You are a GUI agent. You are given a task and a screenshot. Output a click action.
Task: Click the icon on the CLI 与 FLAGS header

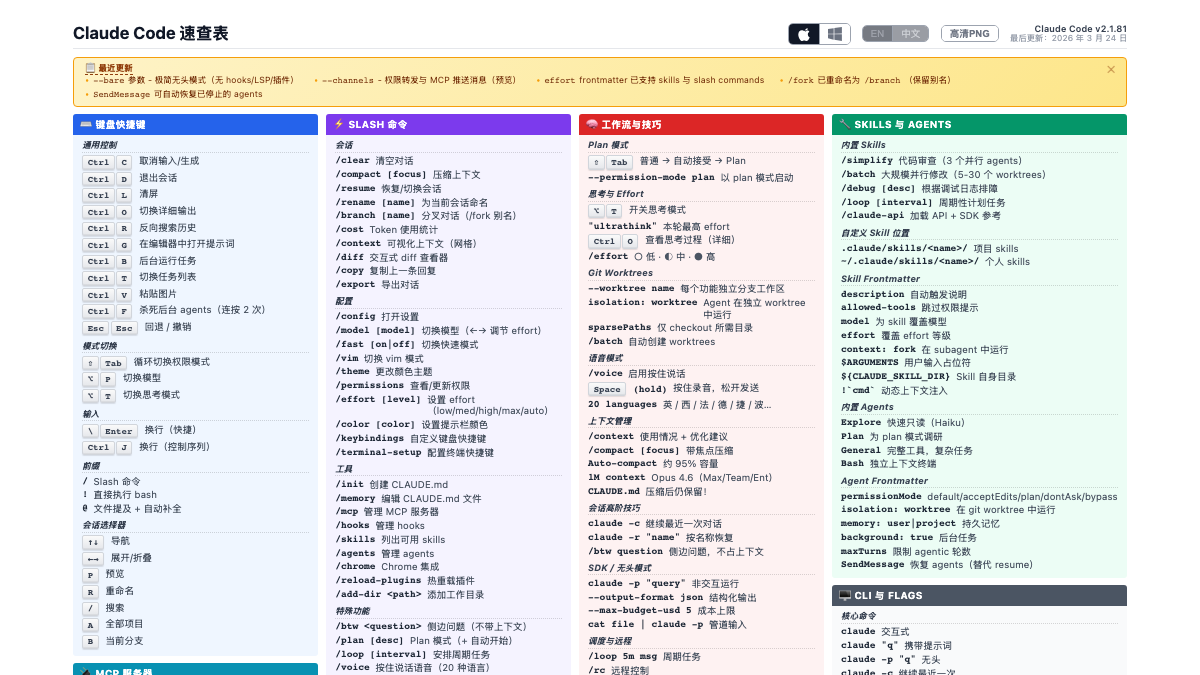(845, 595)
